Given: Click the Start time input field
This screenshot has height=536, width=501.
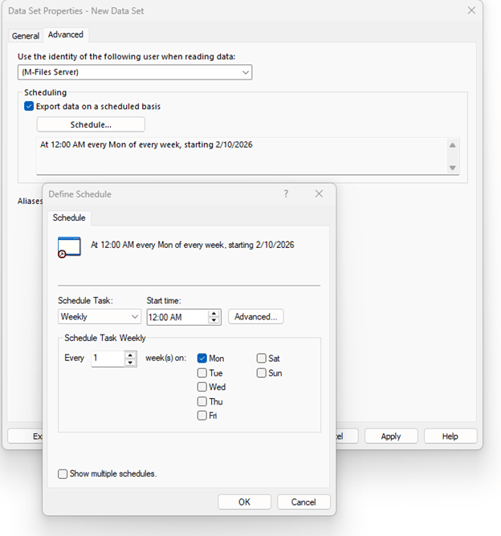Looking at the screenshot, I should 177,317.
